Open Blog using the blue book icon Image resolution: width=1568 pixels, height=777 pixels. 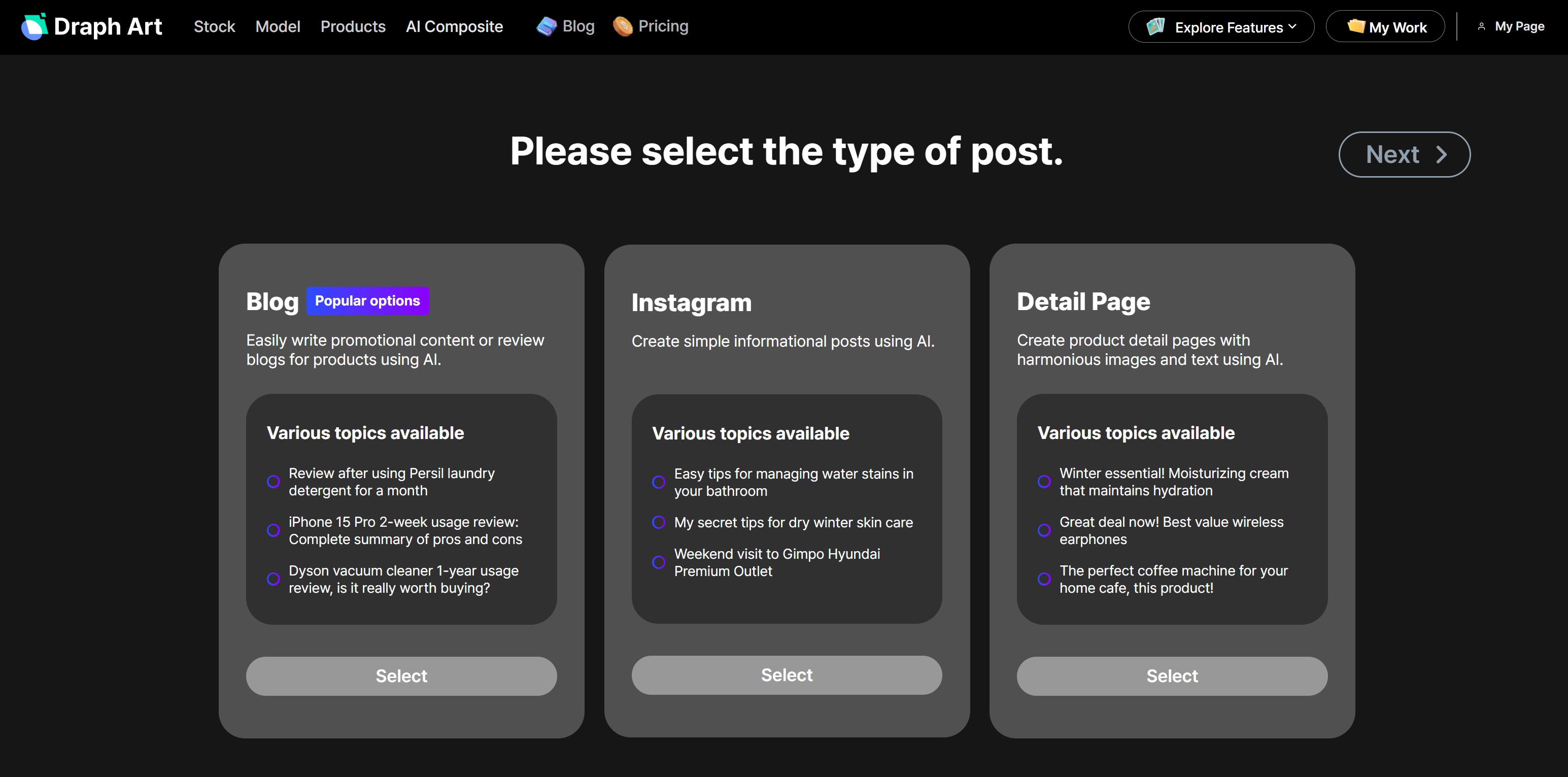pyautogui.click(x=547, y=25)
